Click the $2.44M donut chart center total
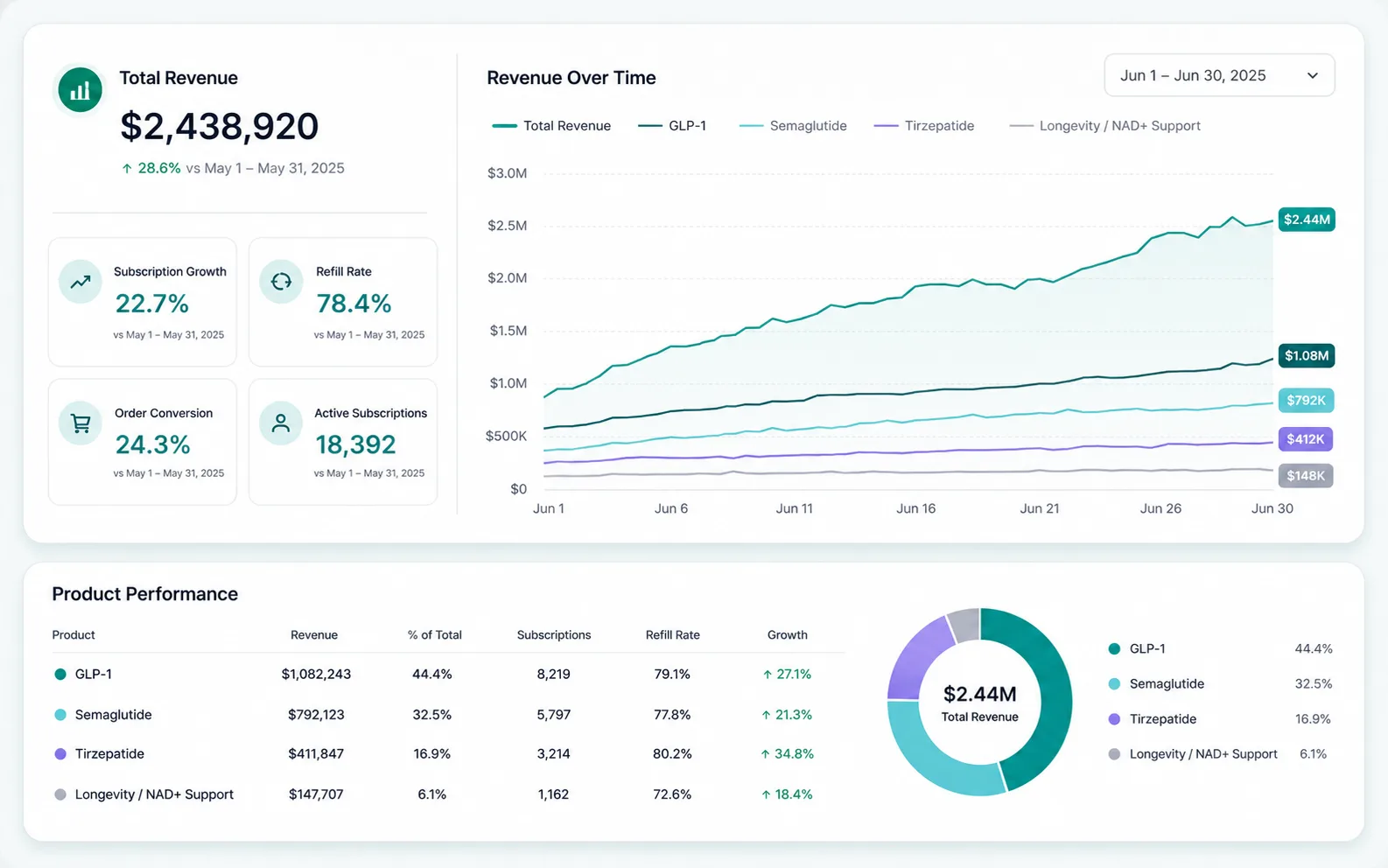This screenshot has width=1388, height=868. [980, 695]
